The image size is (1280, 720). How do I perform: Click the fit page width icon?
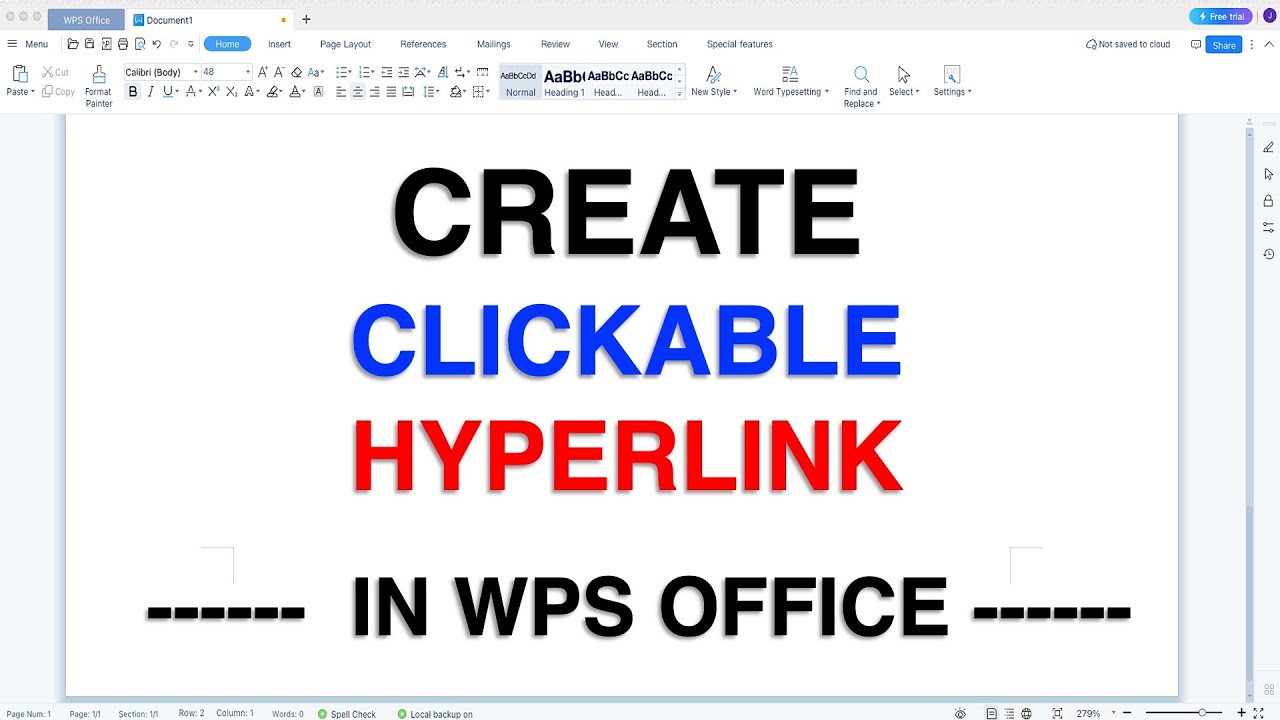pyautogui.click(x=1057, y=713)
